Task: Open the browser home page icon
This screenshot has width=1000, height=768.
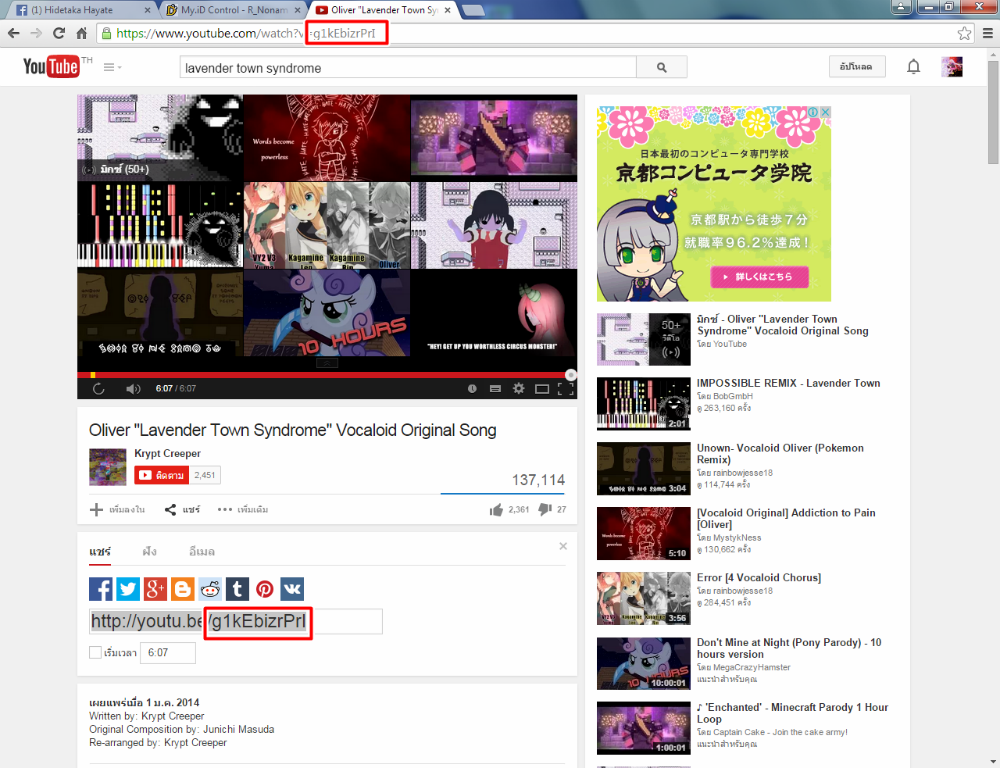Action: pos(82,33)
